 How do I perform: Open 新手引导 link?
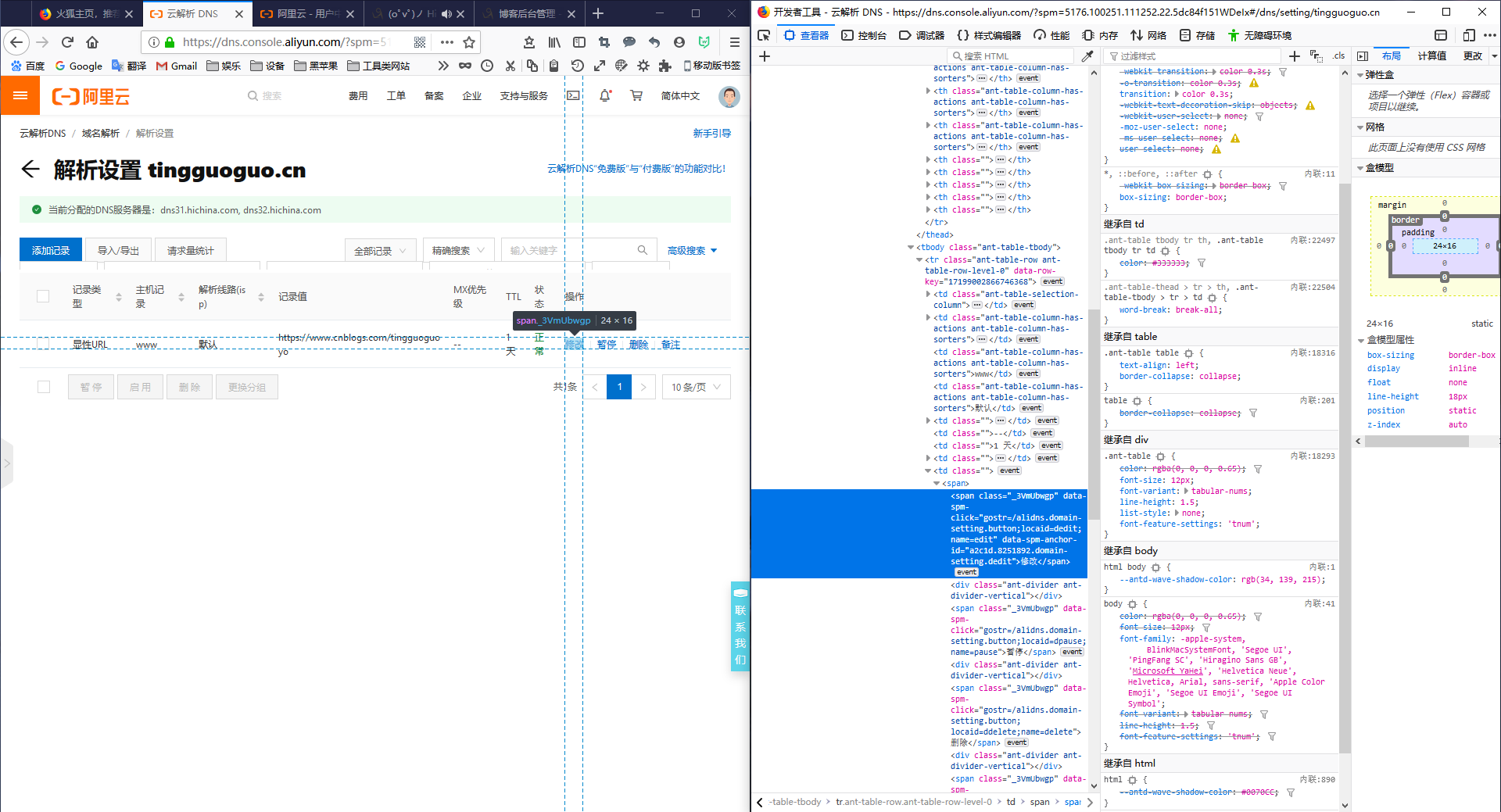click(x=712, y=133)
